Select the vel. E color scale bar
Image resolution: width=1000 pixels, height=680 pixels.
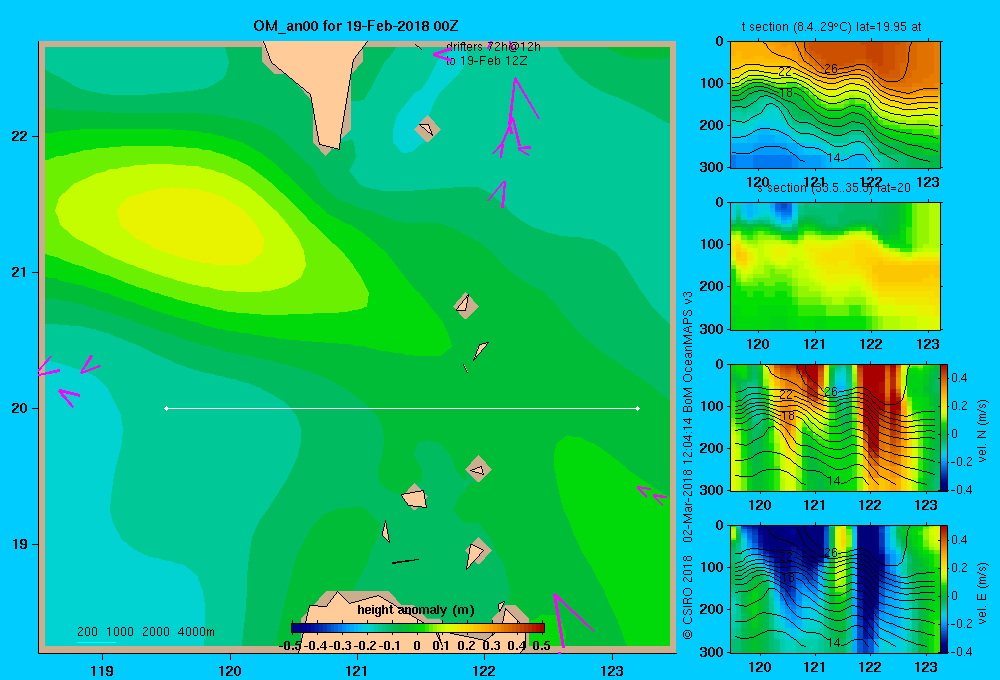point(944,589)
